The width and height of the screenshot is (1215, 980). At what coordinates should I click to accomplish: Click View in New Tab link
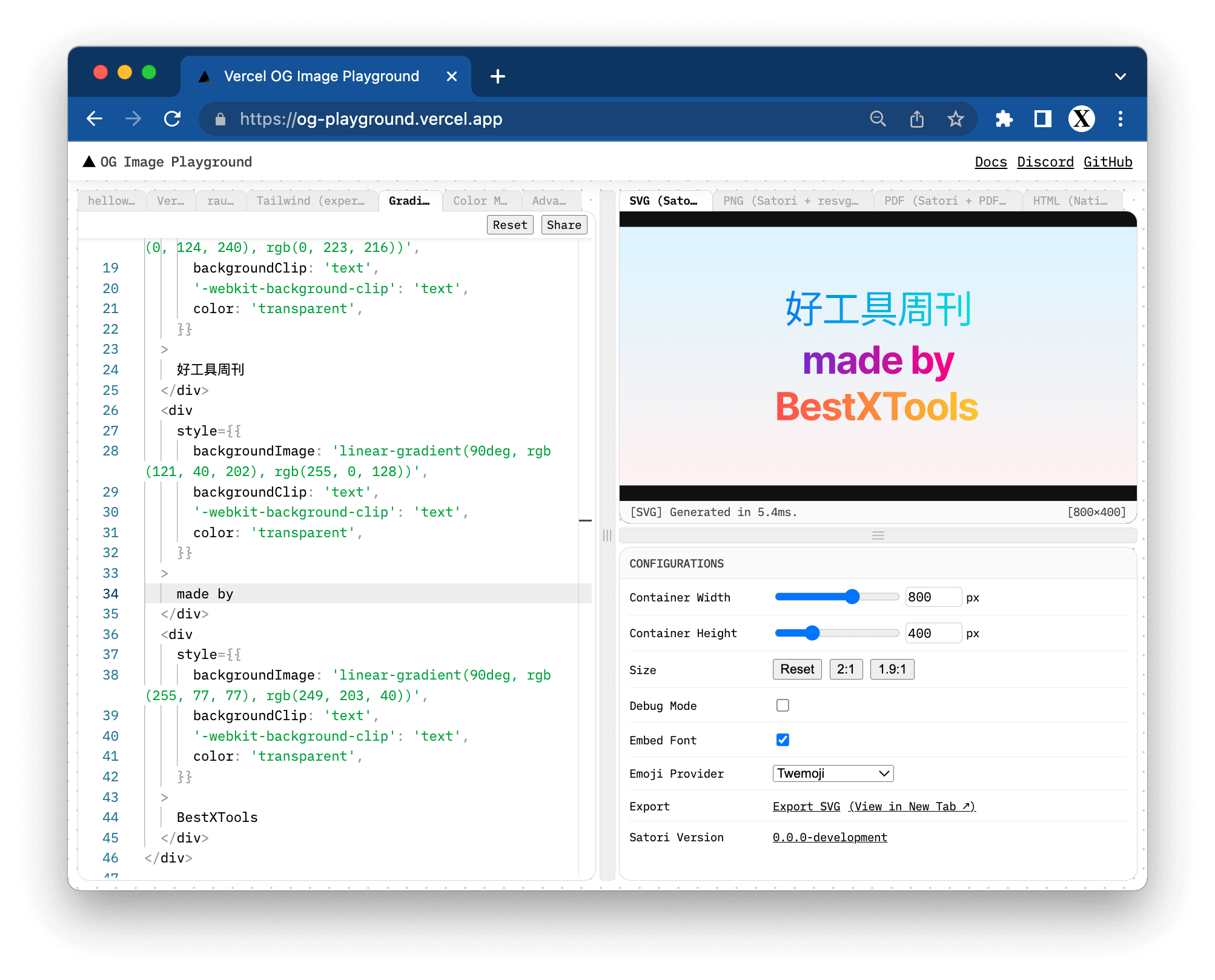(x=912, y=806)
